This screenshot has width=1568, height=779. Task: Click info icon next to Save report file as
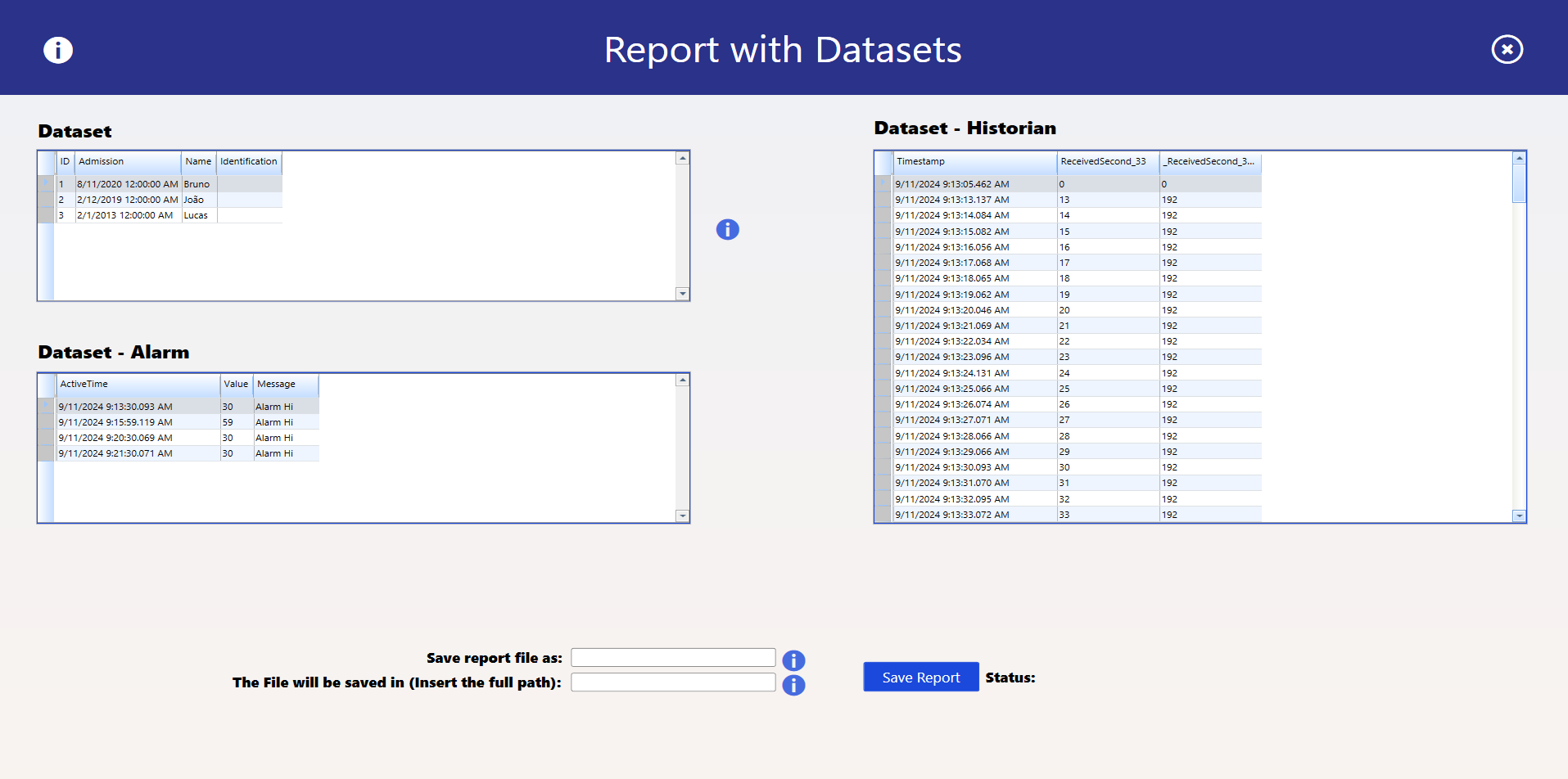793,660
